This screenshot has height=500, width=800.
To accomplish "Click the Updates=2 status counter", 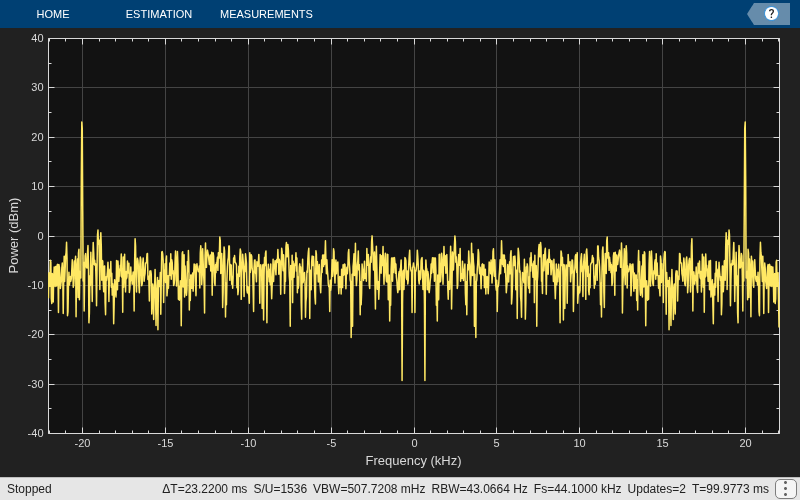I will coord(656,489).
